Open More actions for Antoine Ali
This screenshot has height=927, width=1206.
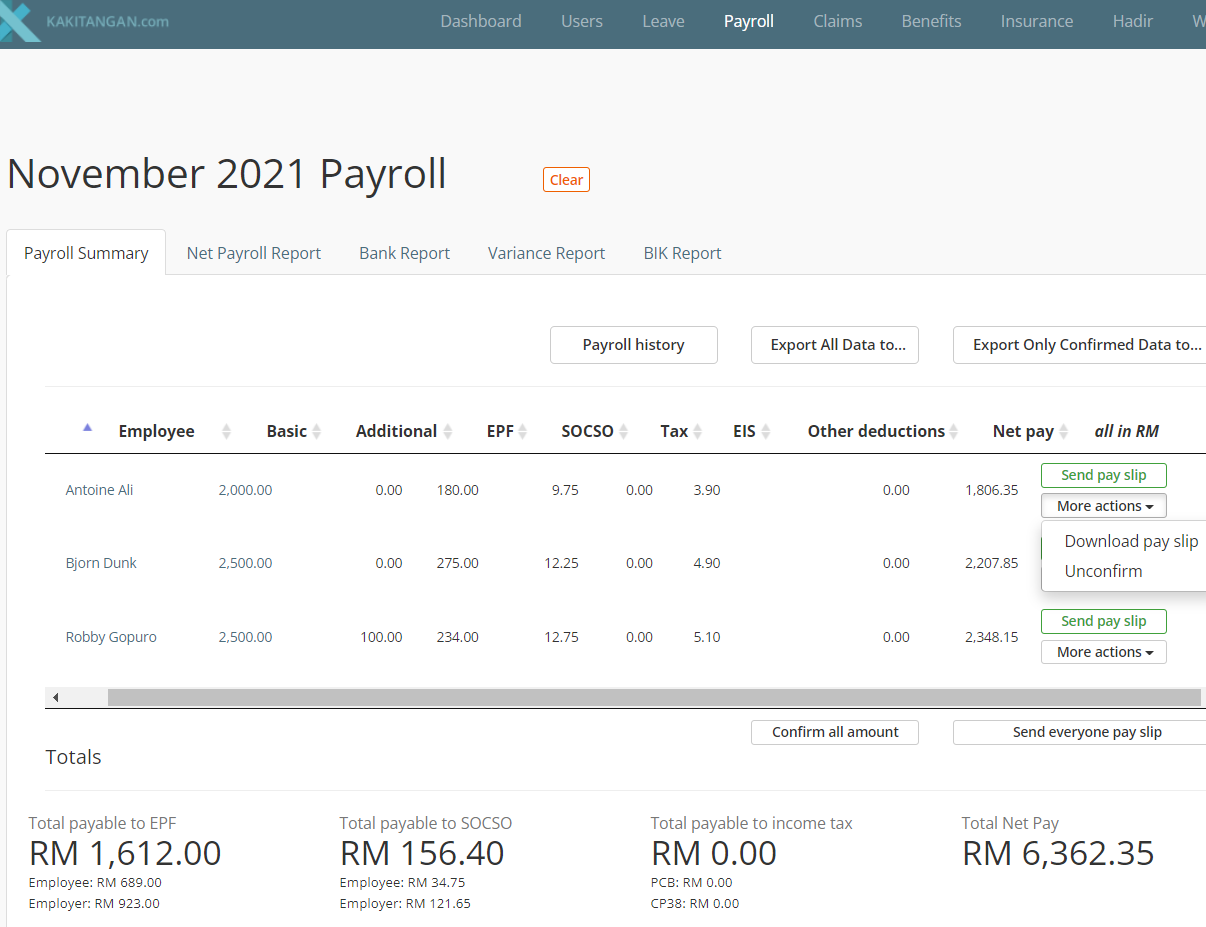[x=1103, y=505]
